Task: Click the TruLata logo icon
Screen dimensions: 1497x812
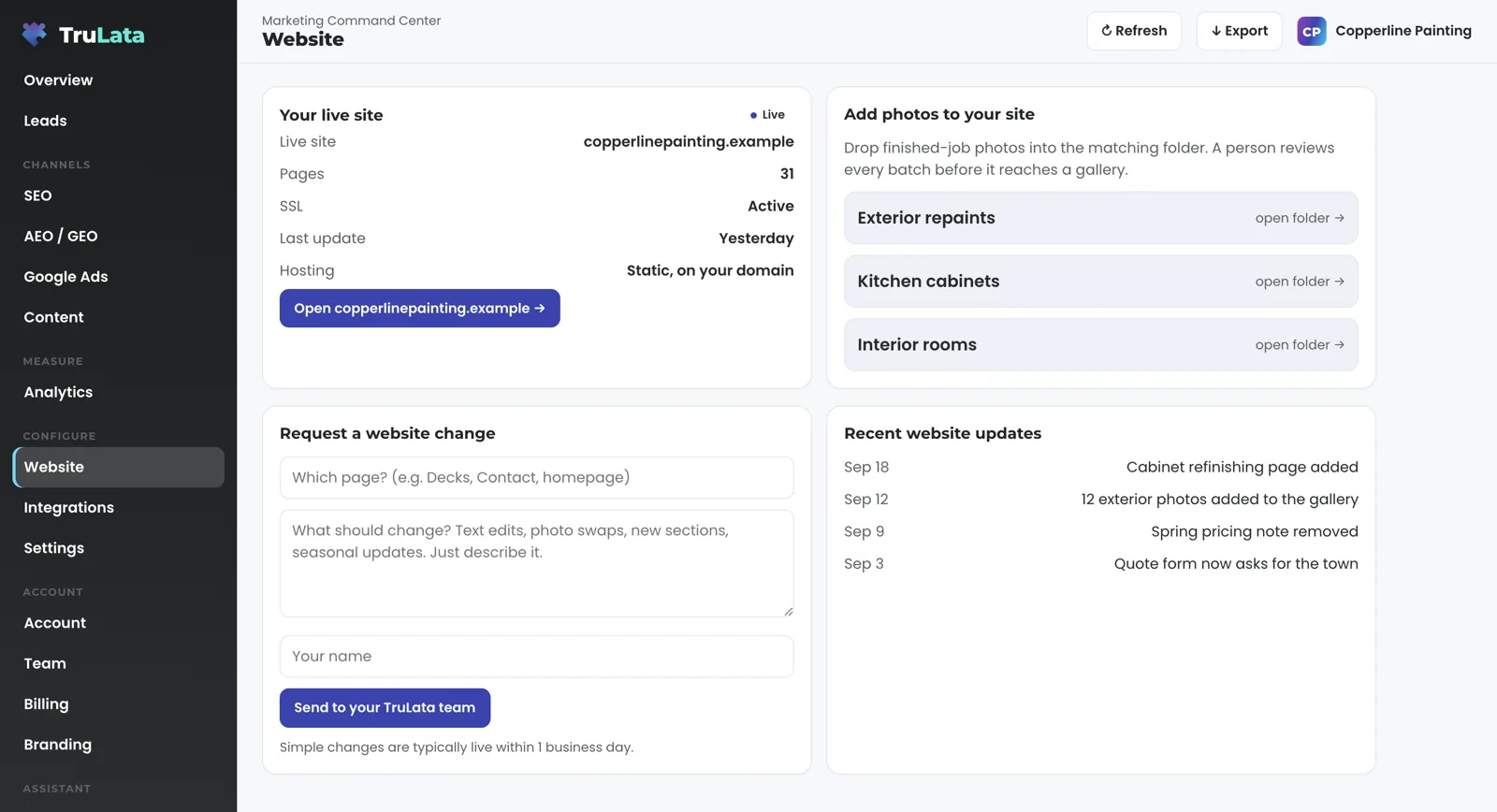Action: click(x=35, y=35)
